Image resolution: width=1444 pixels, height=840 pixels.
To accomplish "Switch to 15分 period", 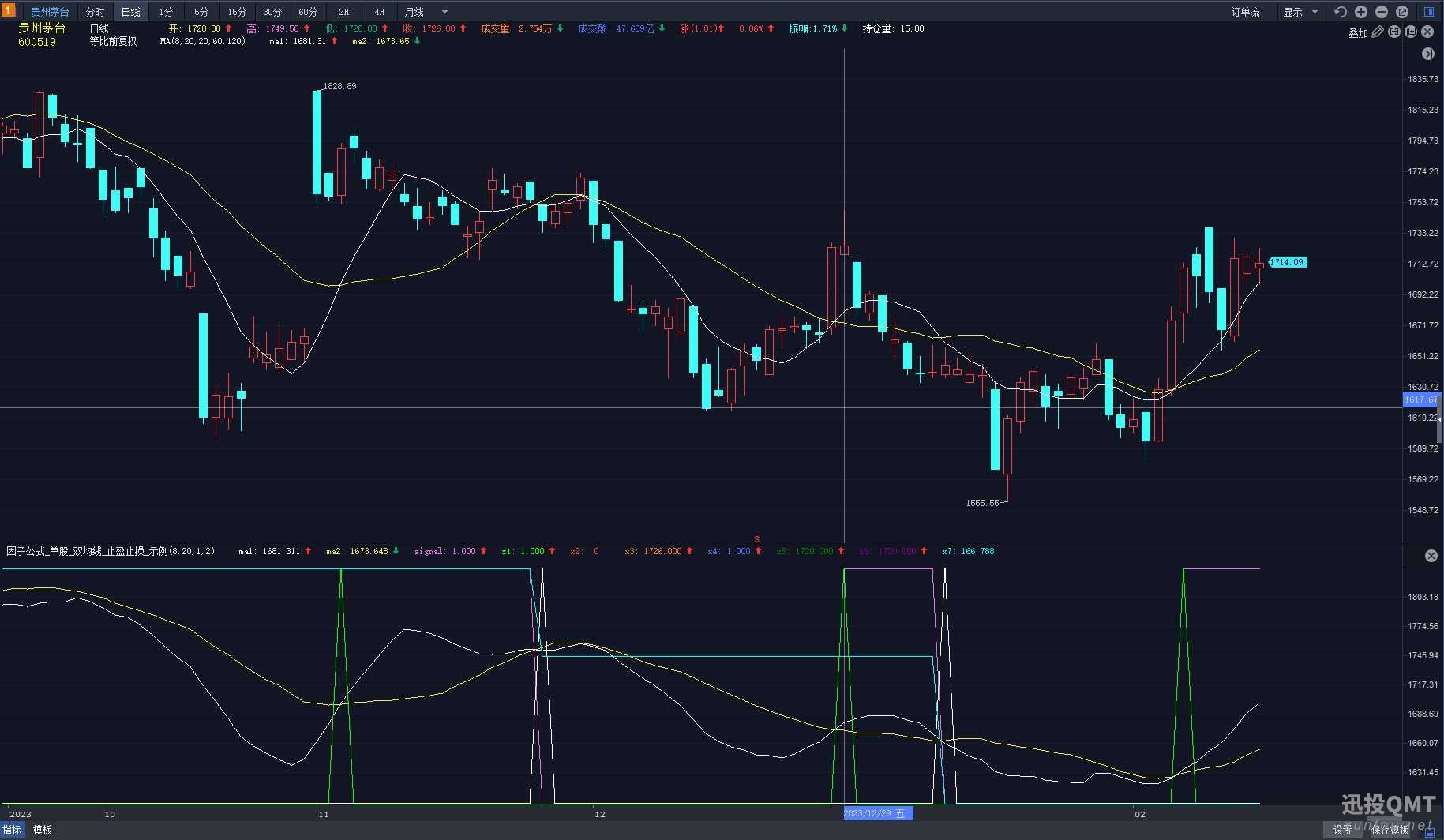I will [x=237, y=12].
